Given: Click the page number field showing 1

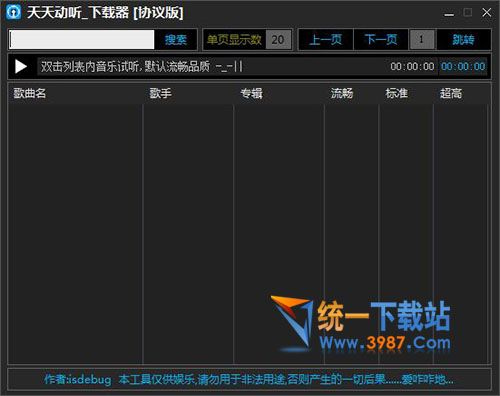Looking at the screenshot, I should [x=422, y=40].
